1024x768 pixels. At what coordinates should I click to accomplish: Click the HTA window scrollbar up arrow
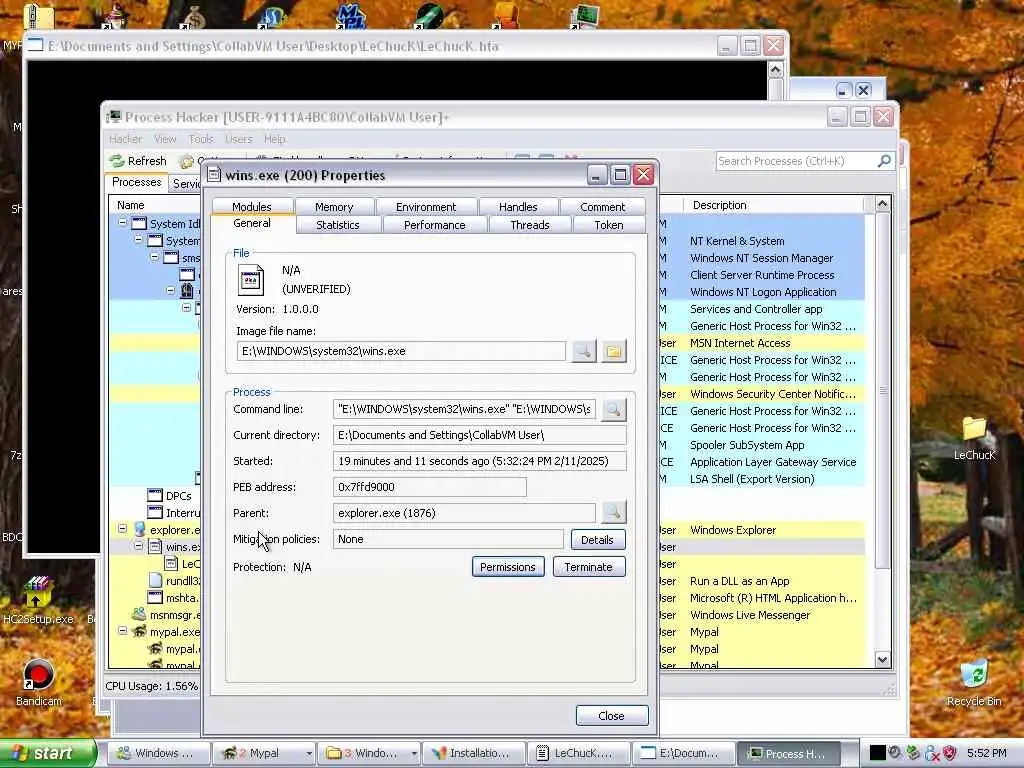[x=775, y=70]
